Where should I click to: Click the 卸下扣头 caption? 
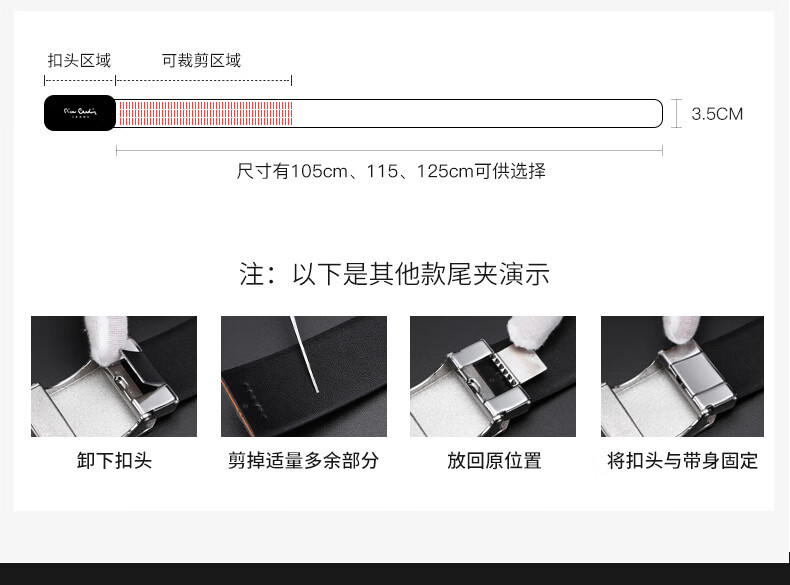click(114, 461)
